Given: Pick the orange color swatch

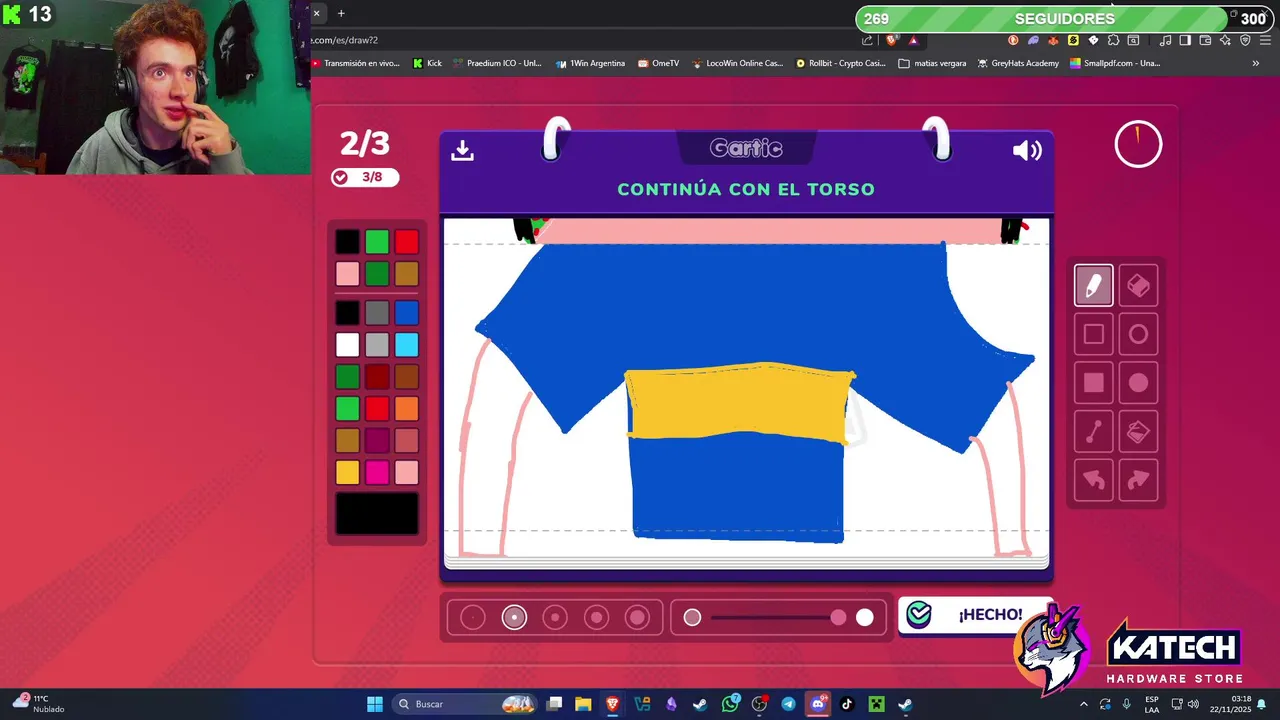Looking at the screenshot, I should tap(406, 408).
